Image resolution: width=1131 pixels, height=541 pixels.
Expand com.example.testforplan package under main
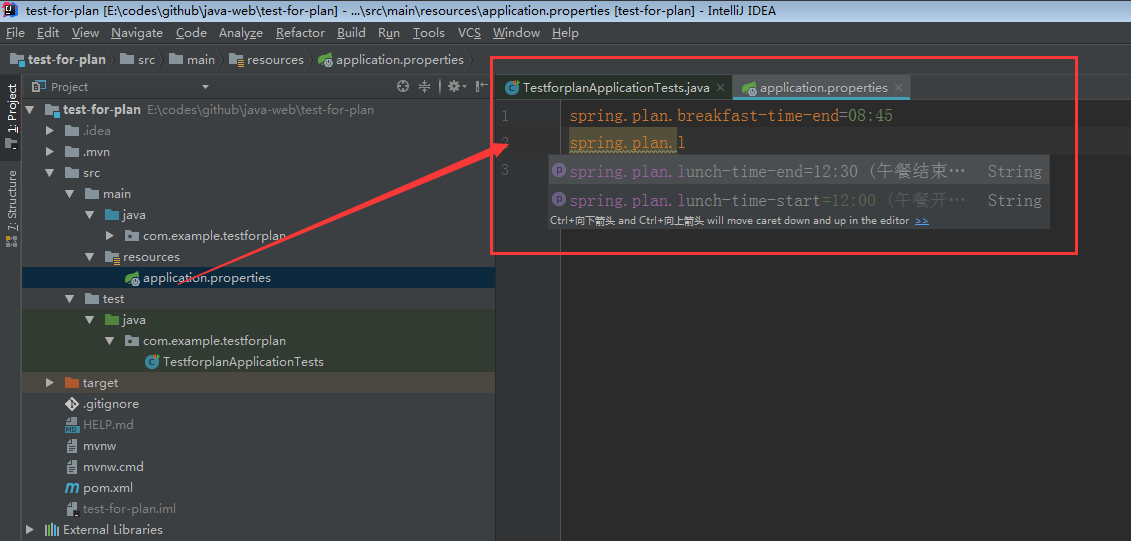110,236
